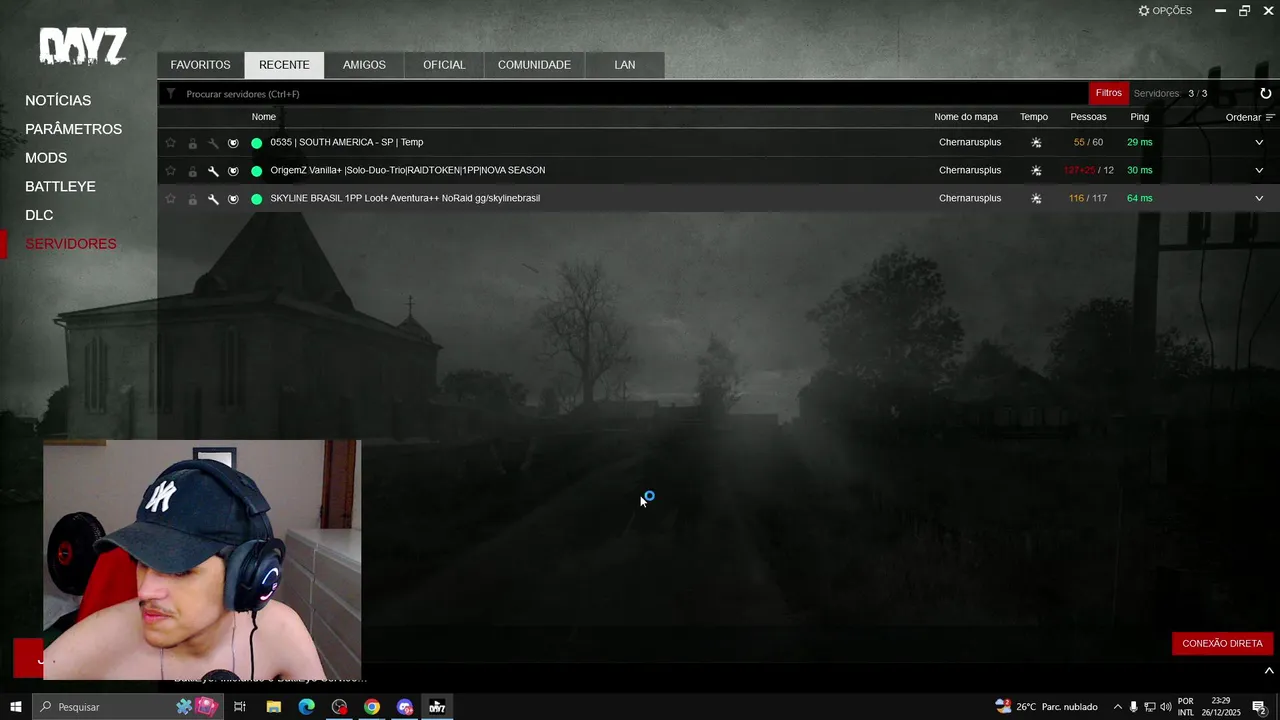Select server name '0535 | SOUTH AMERICA - SP | Temp'
The width and height of the screenshot is (1280, 720).
[347, 143]
